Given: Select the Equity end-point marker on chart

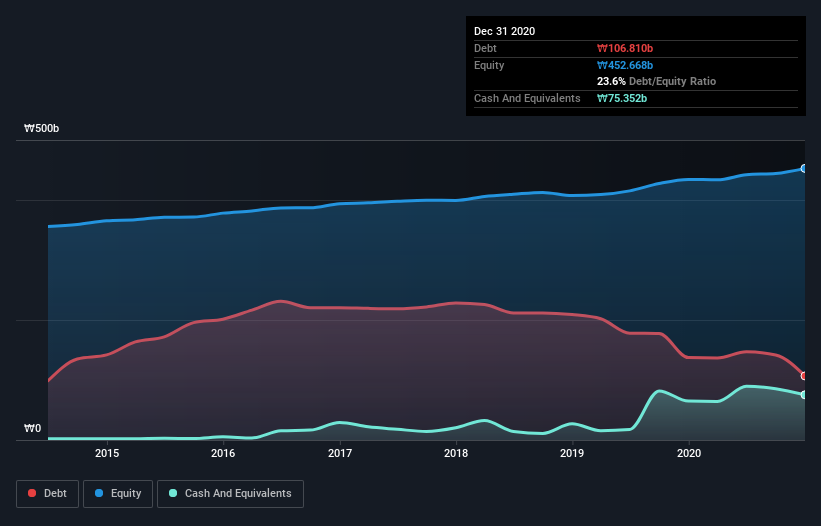Looking at the screenshot, I should (804, 169).
